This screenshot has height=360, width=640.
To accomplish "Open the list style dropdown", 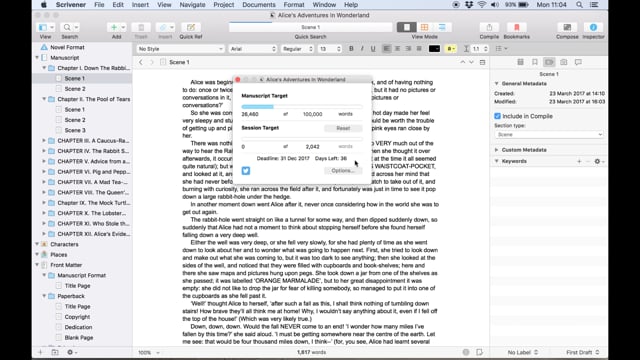I will 501,49.
